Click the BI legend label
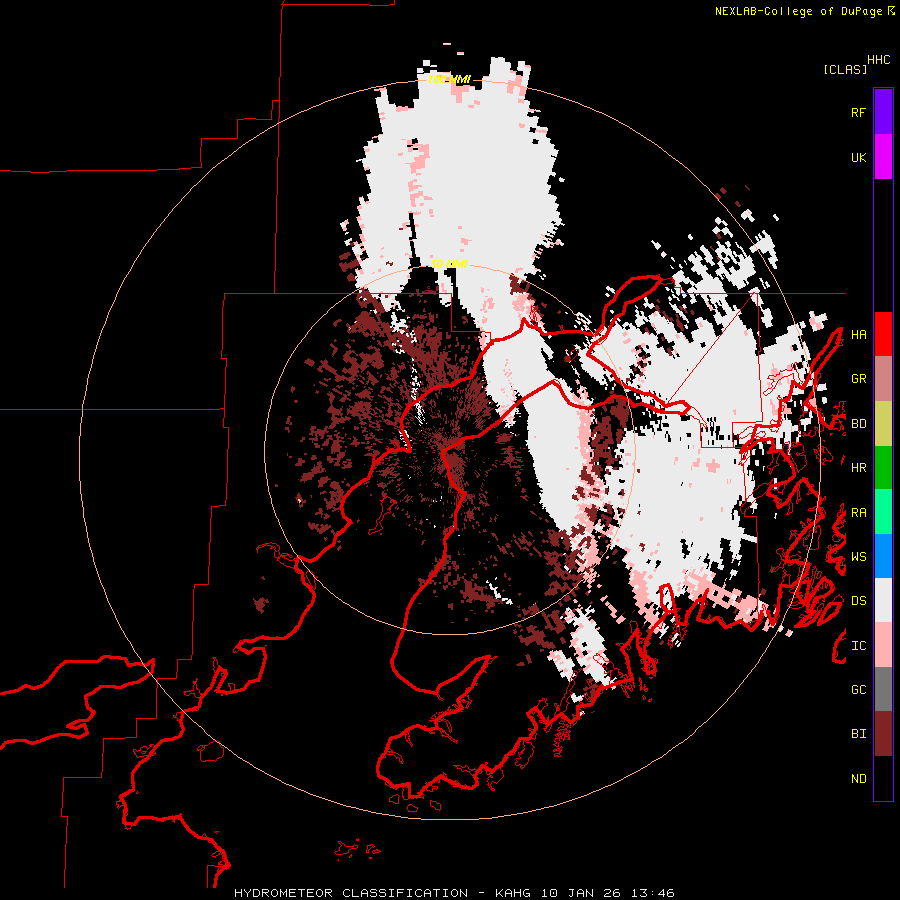 [858, 734]
